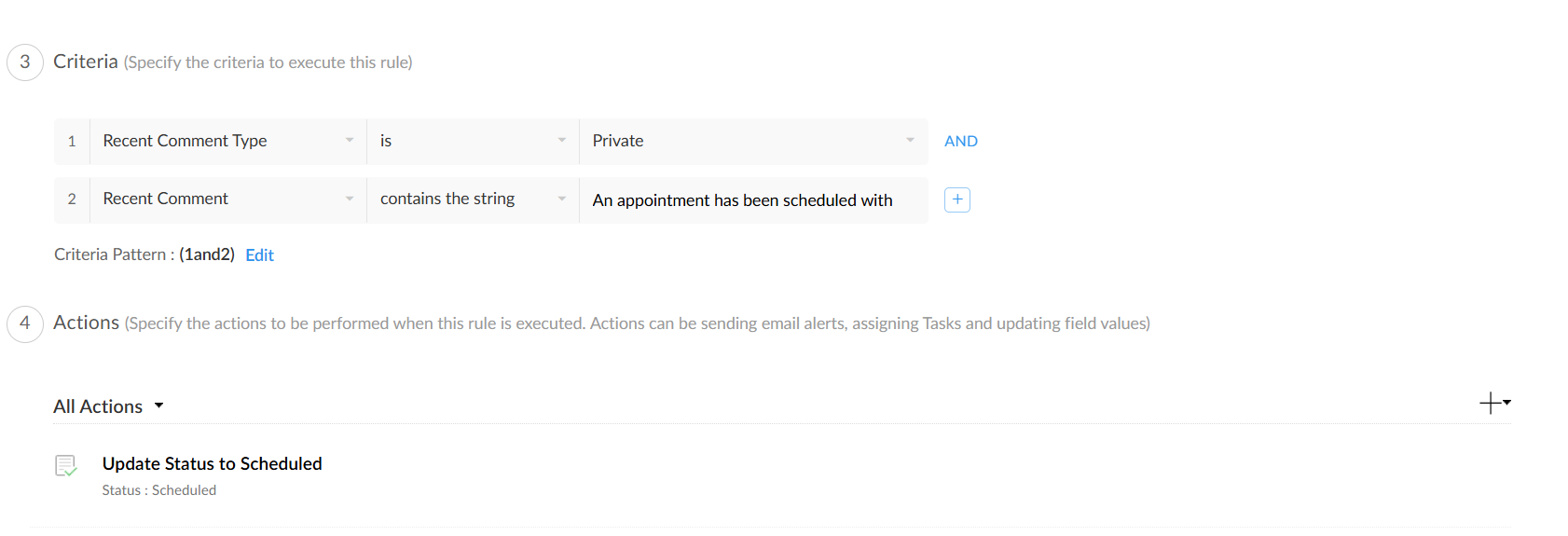Open the All Actions filter menu
This screenshot has width=1568, height=536.
coord(108,406)
